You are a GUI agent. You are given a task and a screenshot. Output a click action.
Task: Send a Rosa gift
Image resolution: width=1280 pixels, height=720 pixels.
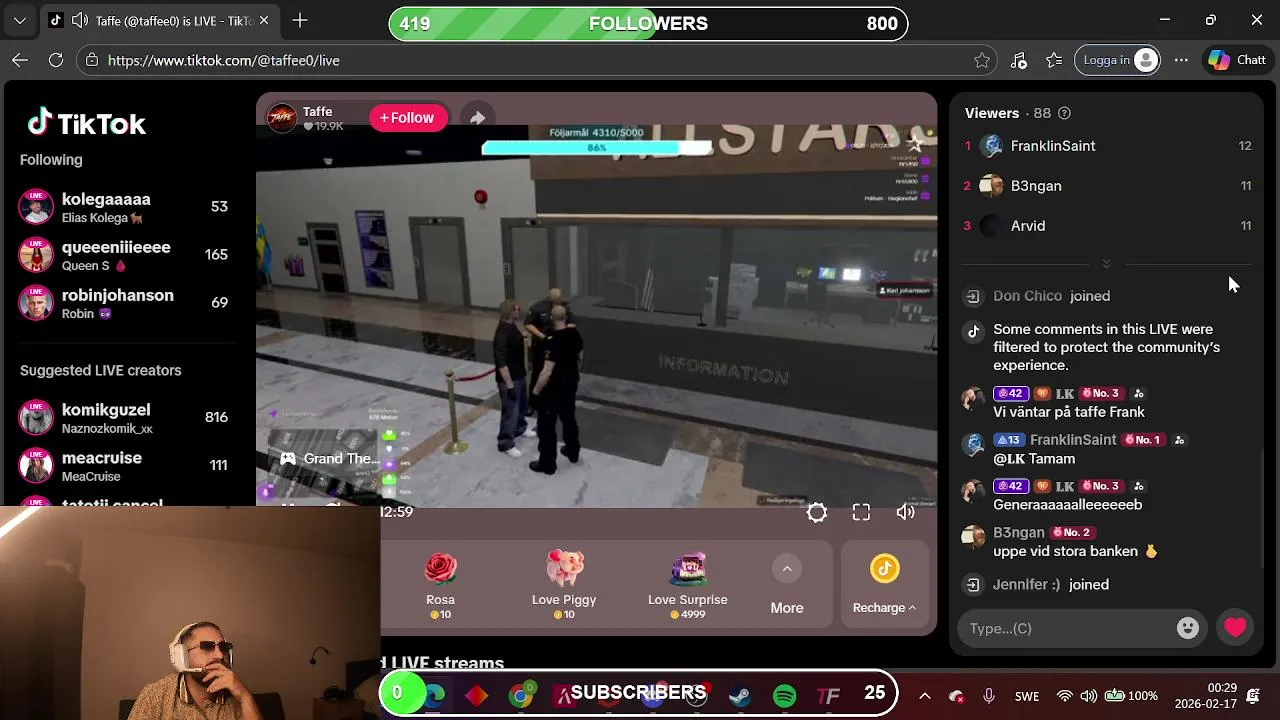(x=441, y=585)
